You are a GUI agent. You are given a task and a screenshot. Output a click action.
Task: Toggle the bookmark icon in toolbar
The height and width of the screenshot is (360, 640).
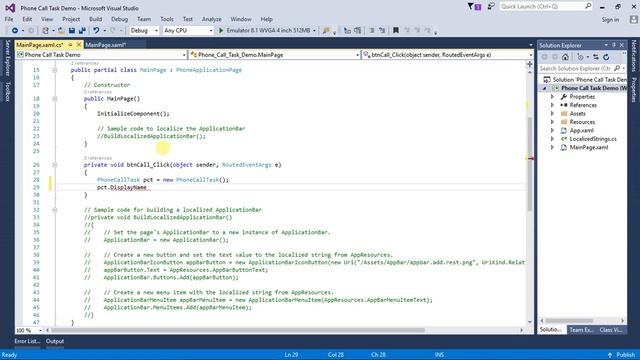(396, 30)
